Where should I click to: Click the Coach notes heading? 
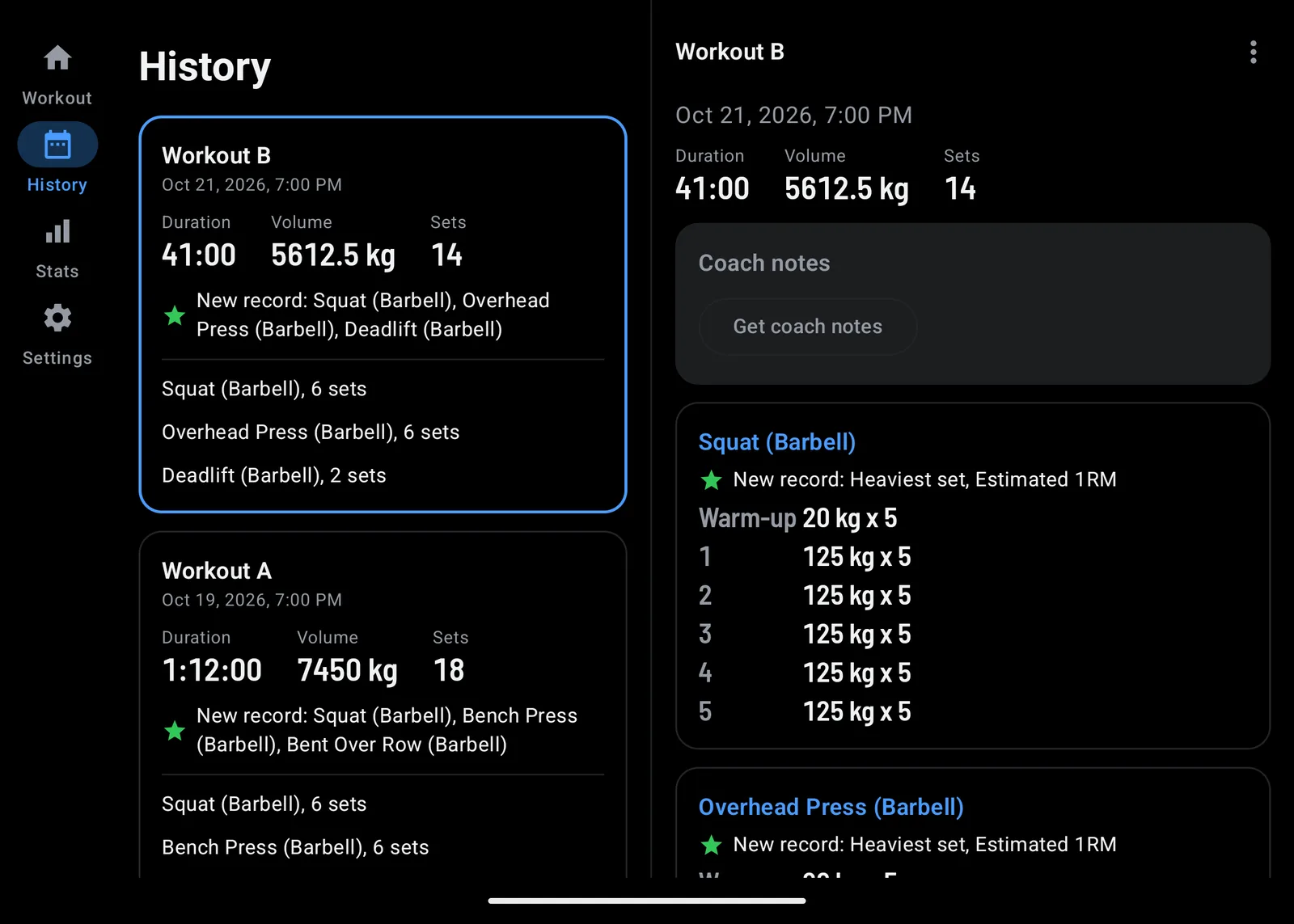(764, 264)
